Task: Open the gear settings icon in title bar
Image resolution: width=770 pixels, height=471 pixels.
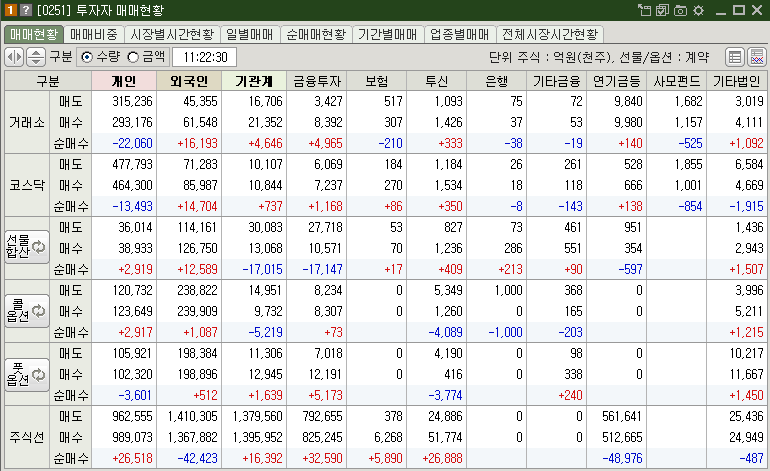Action: point(698,10)
